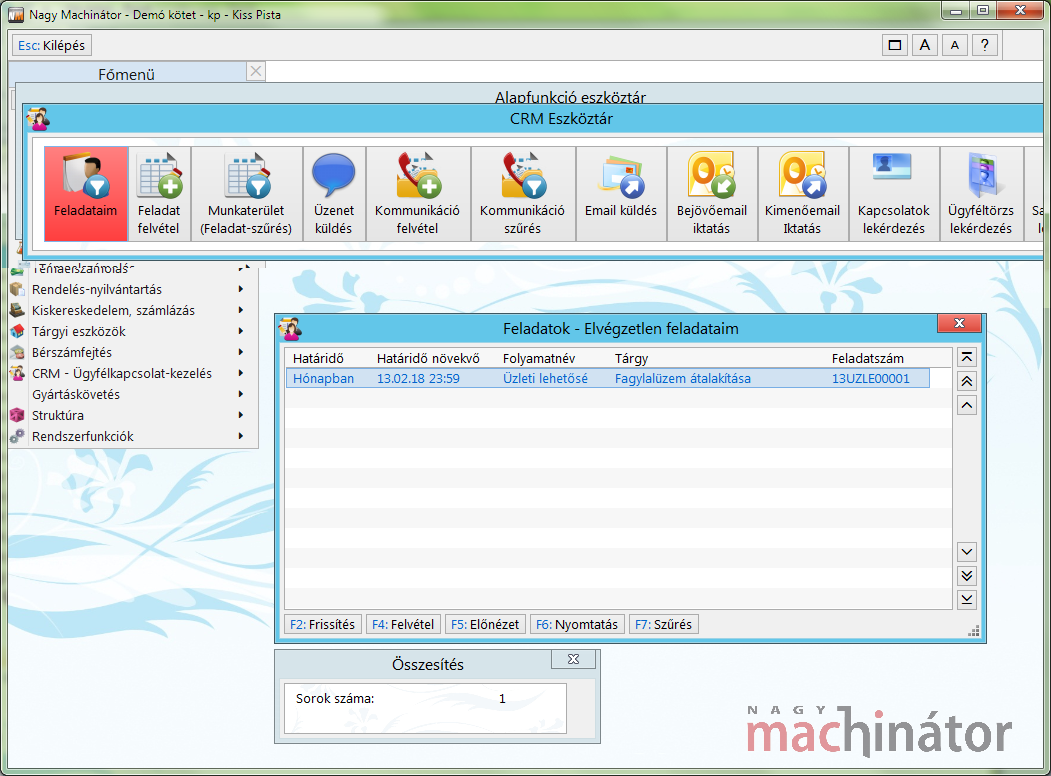Open Munkaterület (Feladat-szűrés) icon
The image size is (1051, 776).
[246, 194]
